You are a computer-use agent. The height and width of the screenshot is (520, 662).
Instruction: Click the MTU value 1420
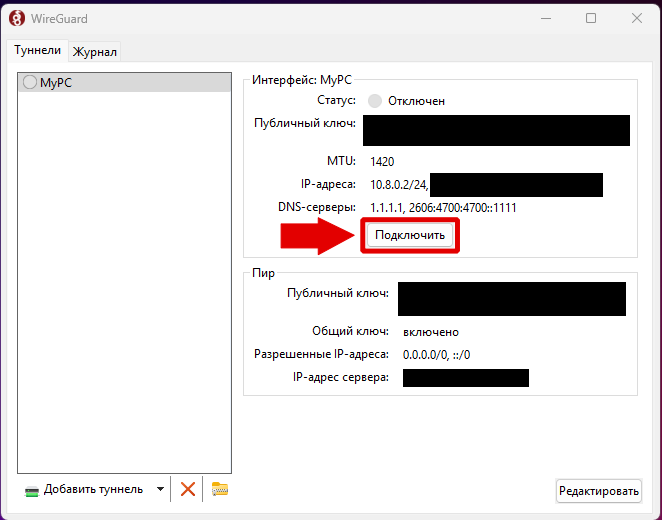[x=383, y=161]
